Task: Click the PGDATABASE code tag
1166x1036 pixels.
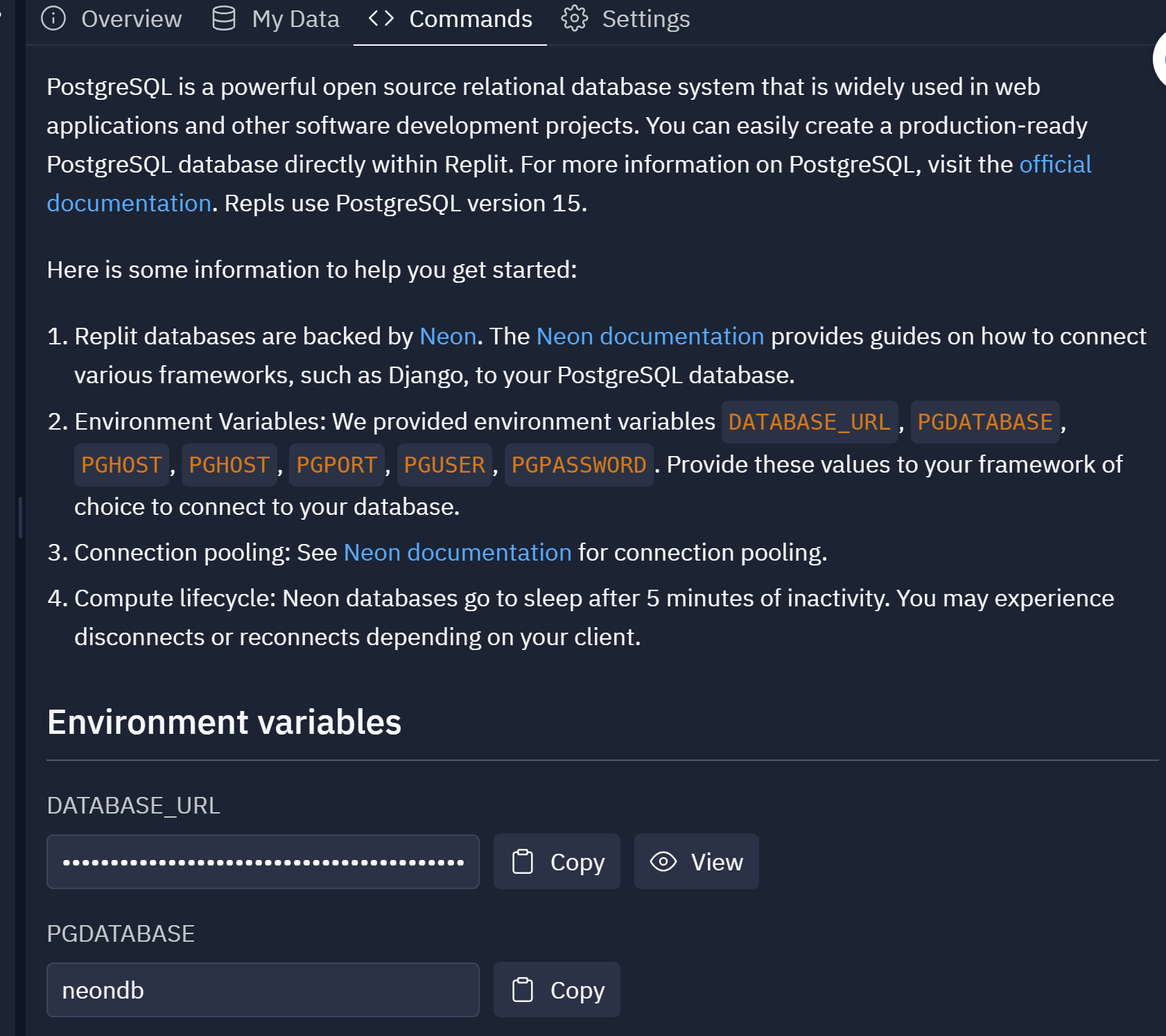Action: coord(985,422)
